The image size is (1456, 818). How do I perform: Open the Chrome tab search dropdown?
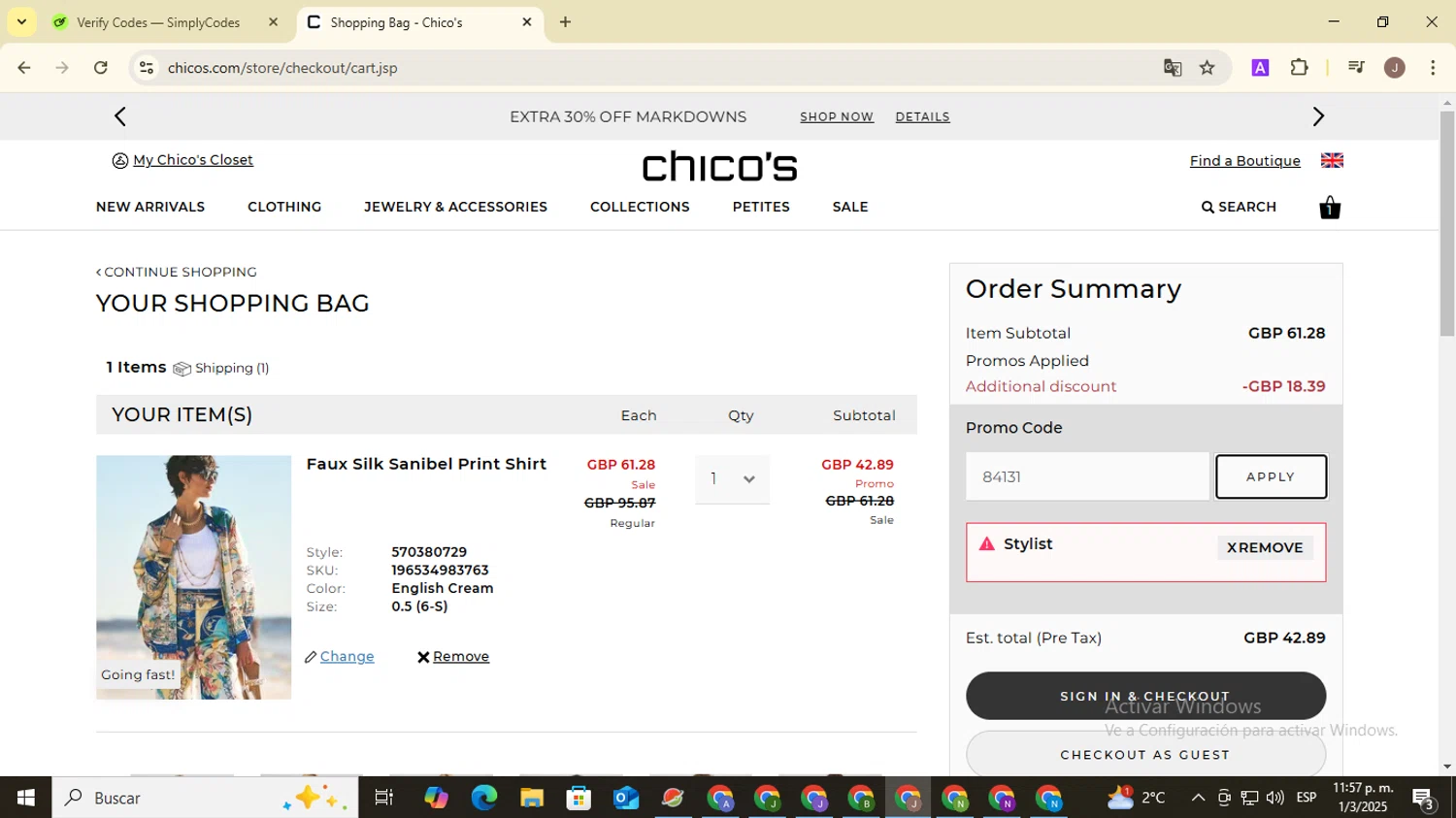(x=21, y=21)
